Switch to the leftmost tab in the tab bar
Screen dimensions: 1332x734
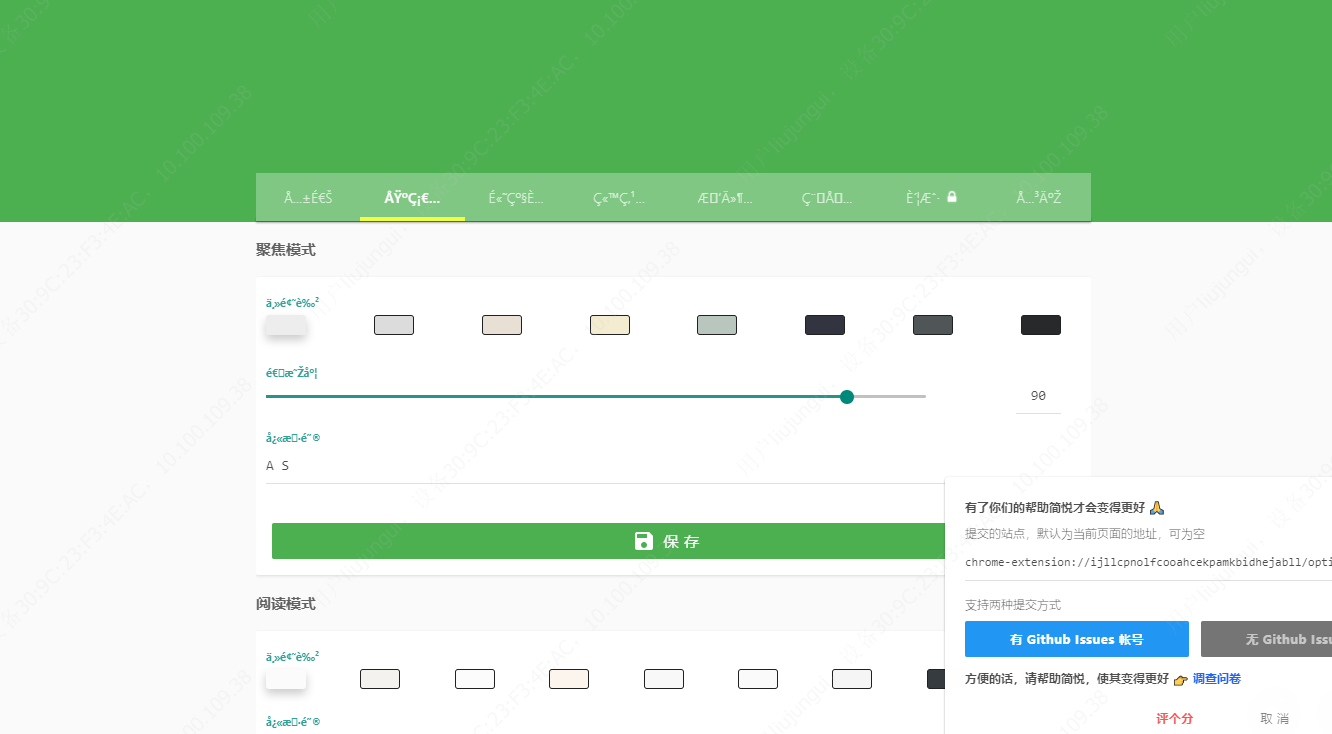(308, 197)
